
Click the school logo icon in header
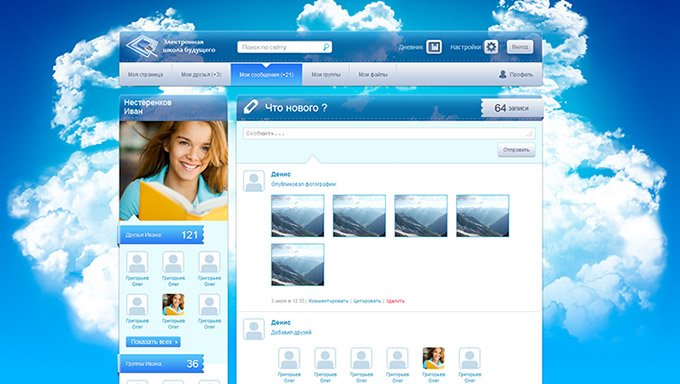(x=143, y=46)
